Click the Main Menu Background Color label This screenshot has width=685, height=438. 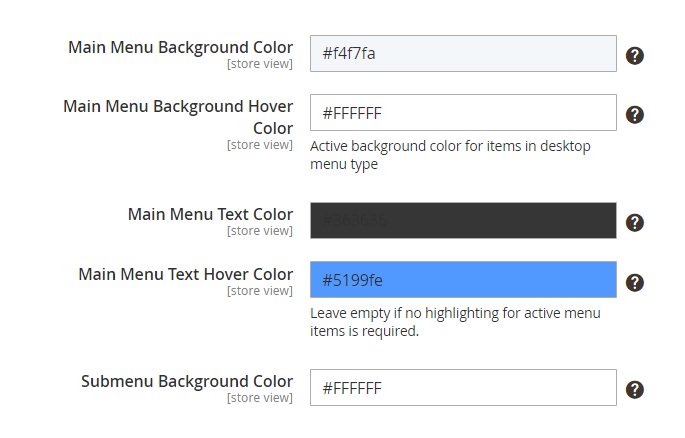[180, 47]
